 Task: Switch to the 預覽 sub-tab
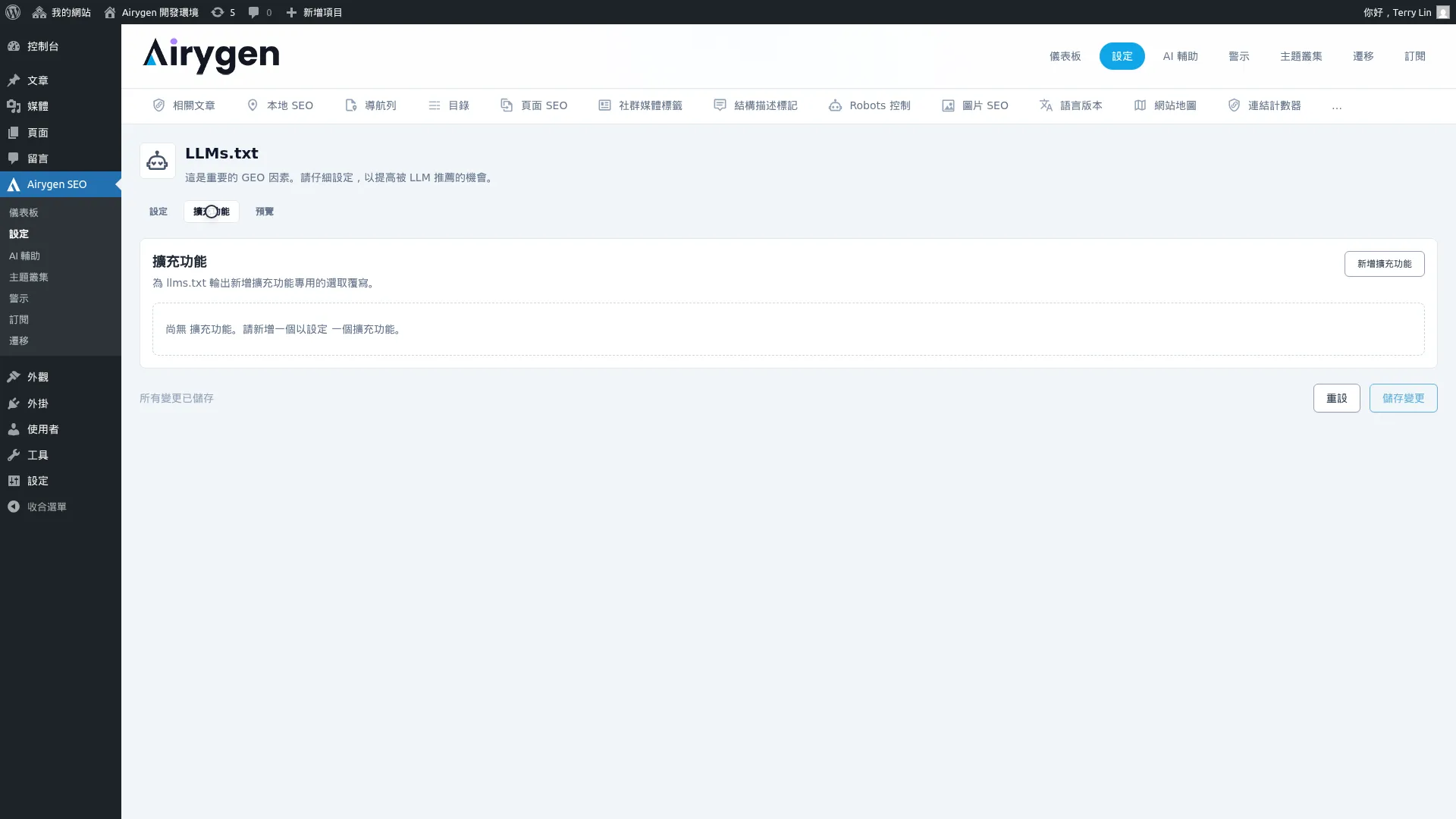(x=265, y=212)
